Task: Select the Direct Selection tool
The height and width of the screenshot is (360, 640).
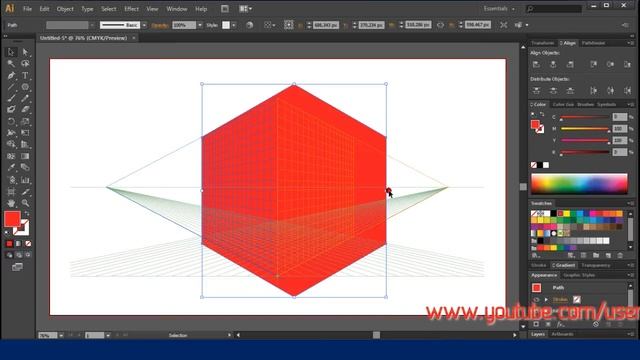Action: pyautogui.click(x=25, y=52)
